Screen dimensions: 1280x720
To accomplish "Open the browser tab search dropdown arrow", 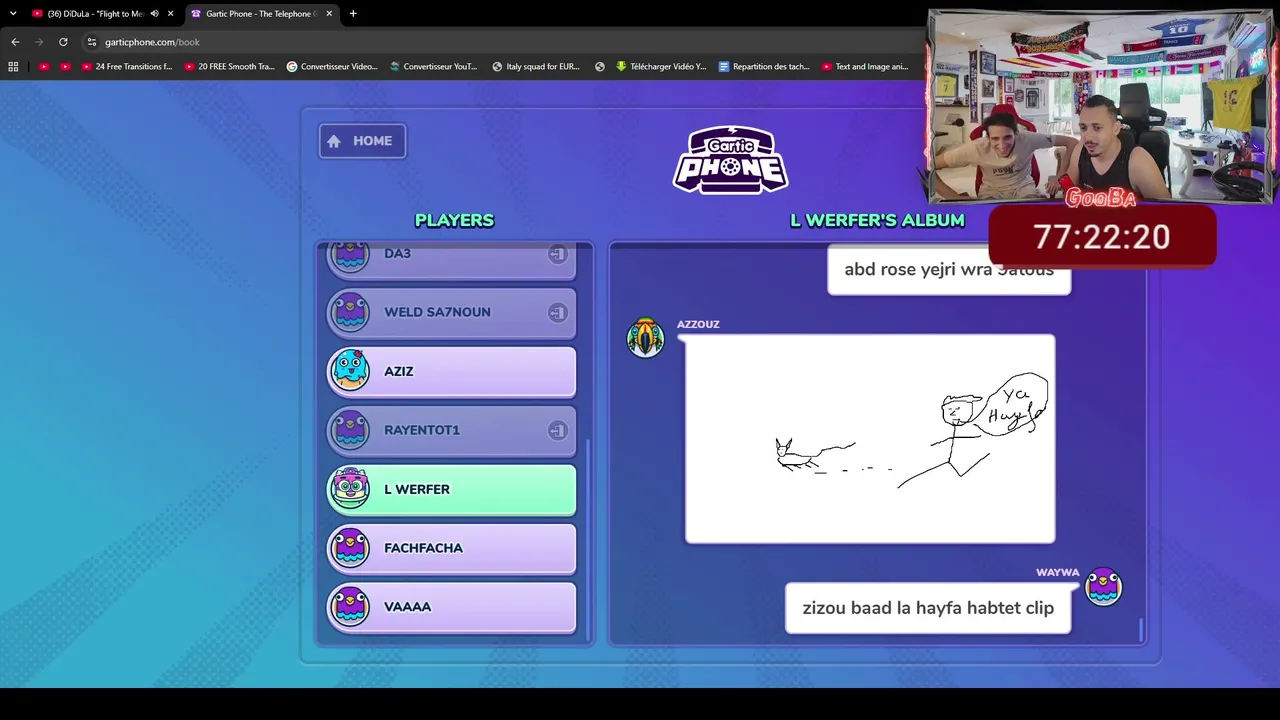I will [x=13, y=13].
